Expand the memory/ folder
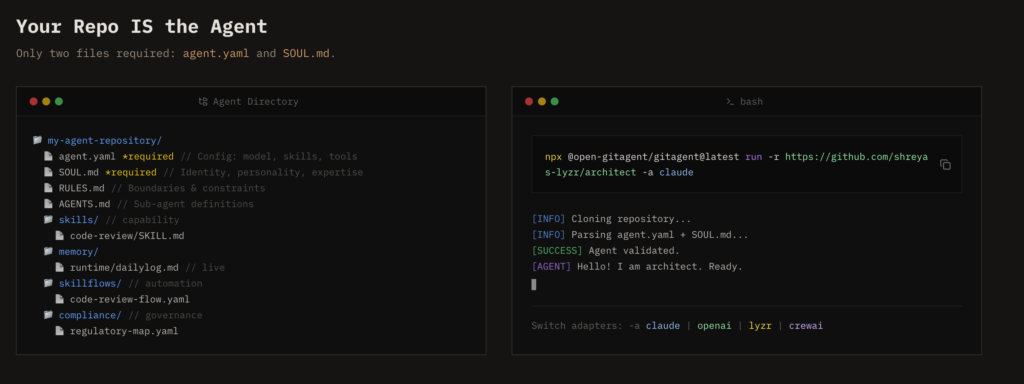This screenshot has width=1024, height=384. point(78,251)
